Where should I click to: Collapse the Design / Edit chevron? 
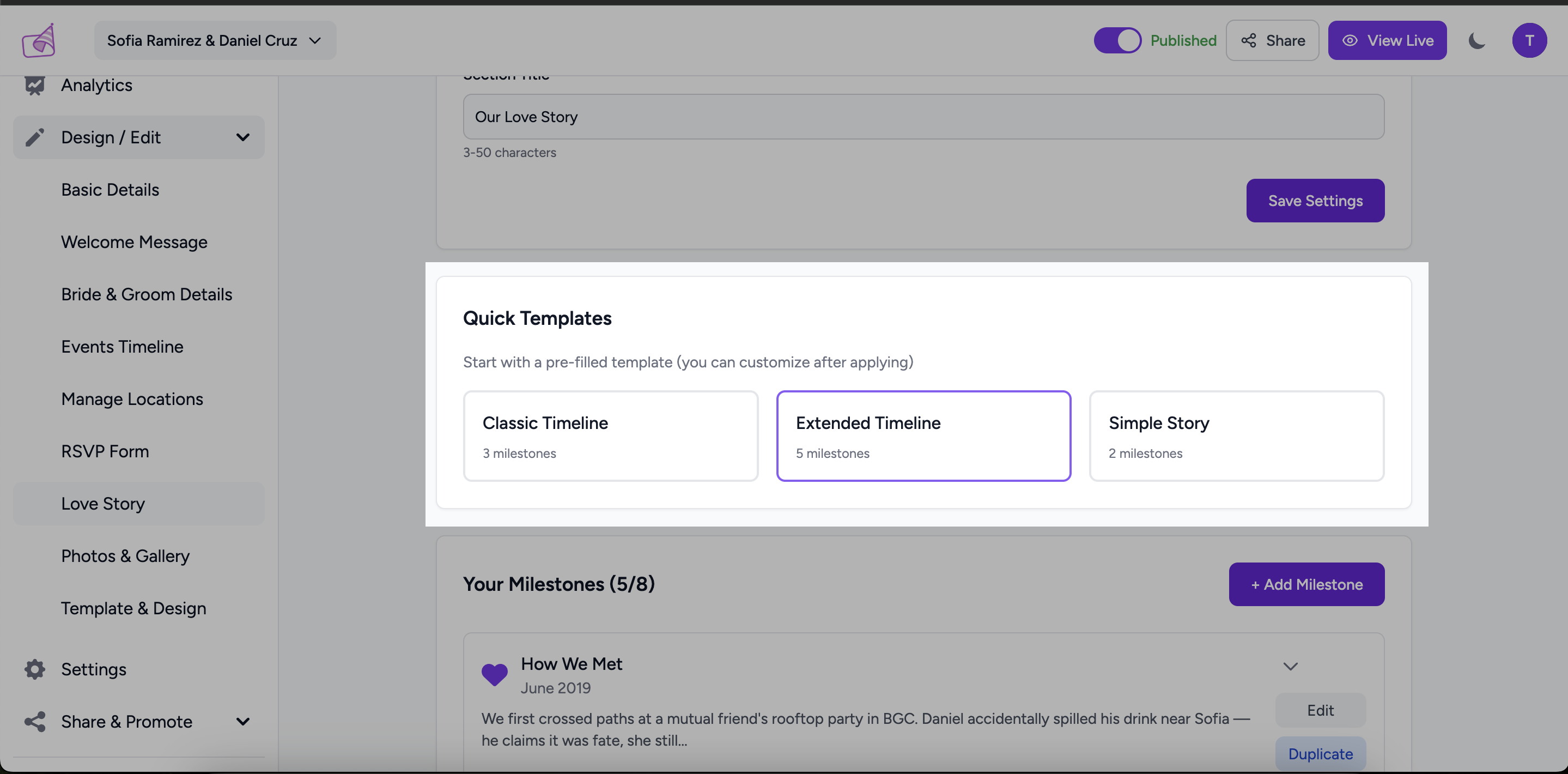[243, 137]
